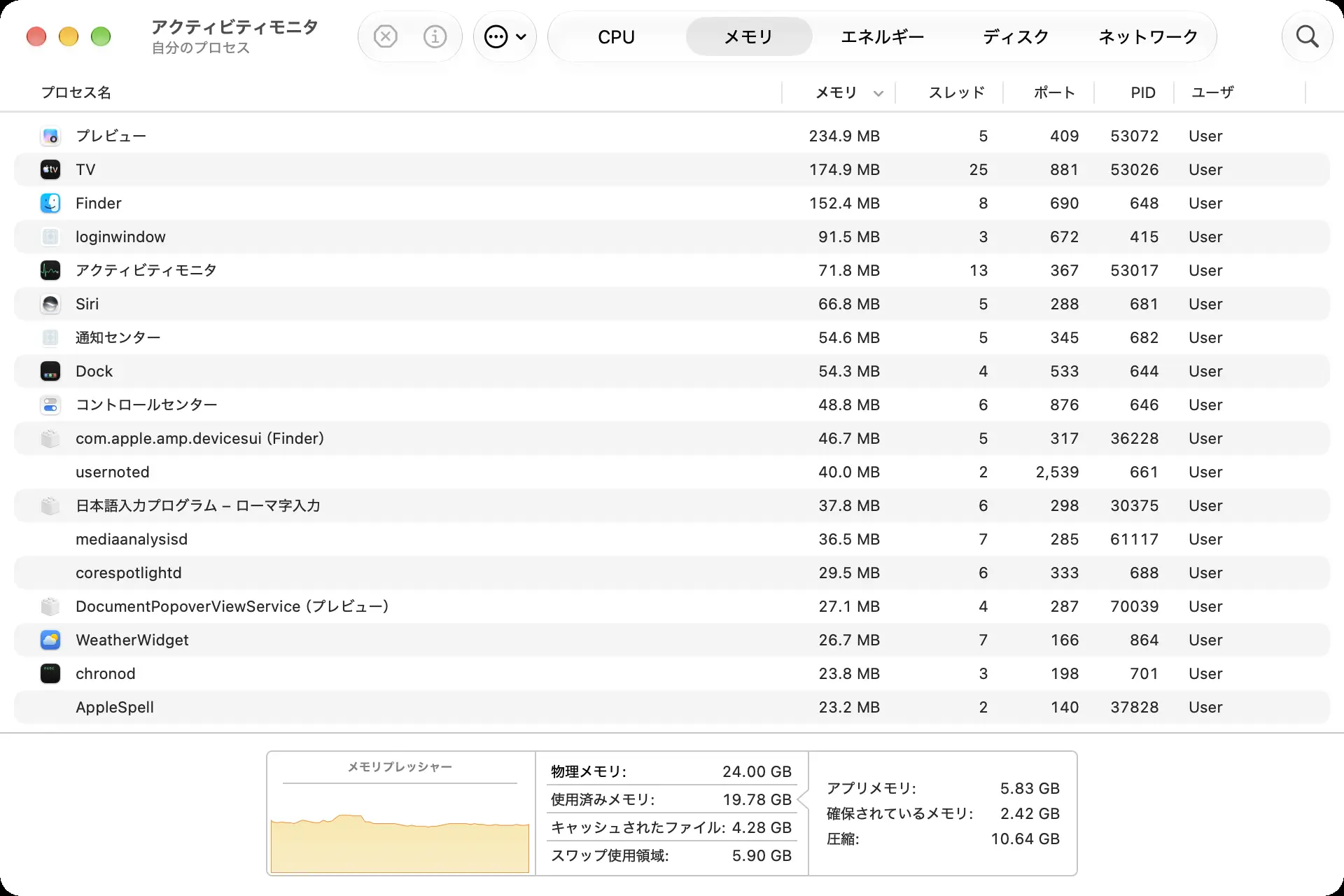The height and width of the screenshot is (896, 1344).
Task: Click the Apple TV process icon
Action: [50, 169]
